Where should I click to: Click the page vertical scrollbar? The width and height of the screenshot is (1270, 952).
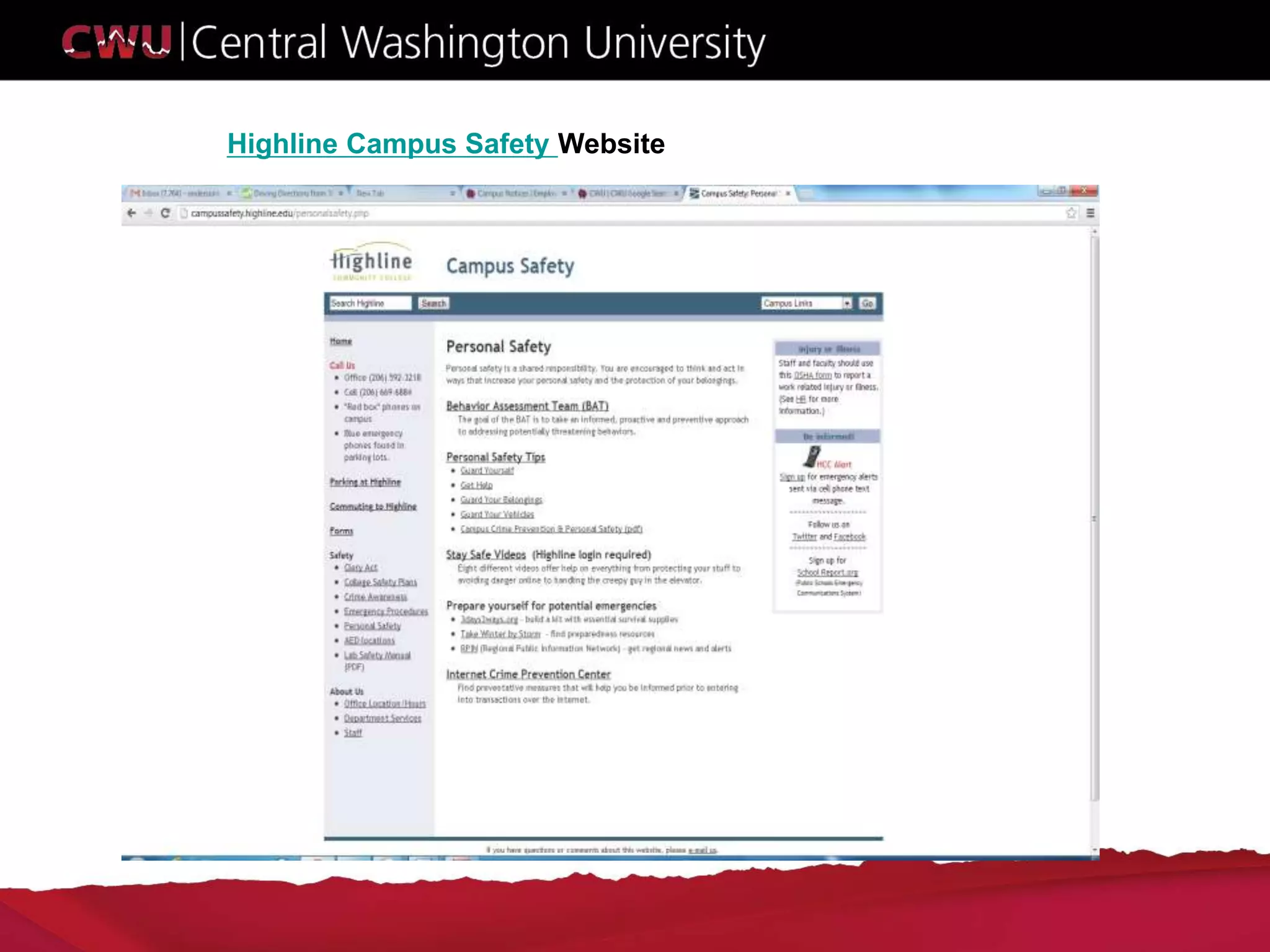point(1095,519)
